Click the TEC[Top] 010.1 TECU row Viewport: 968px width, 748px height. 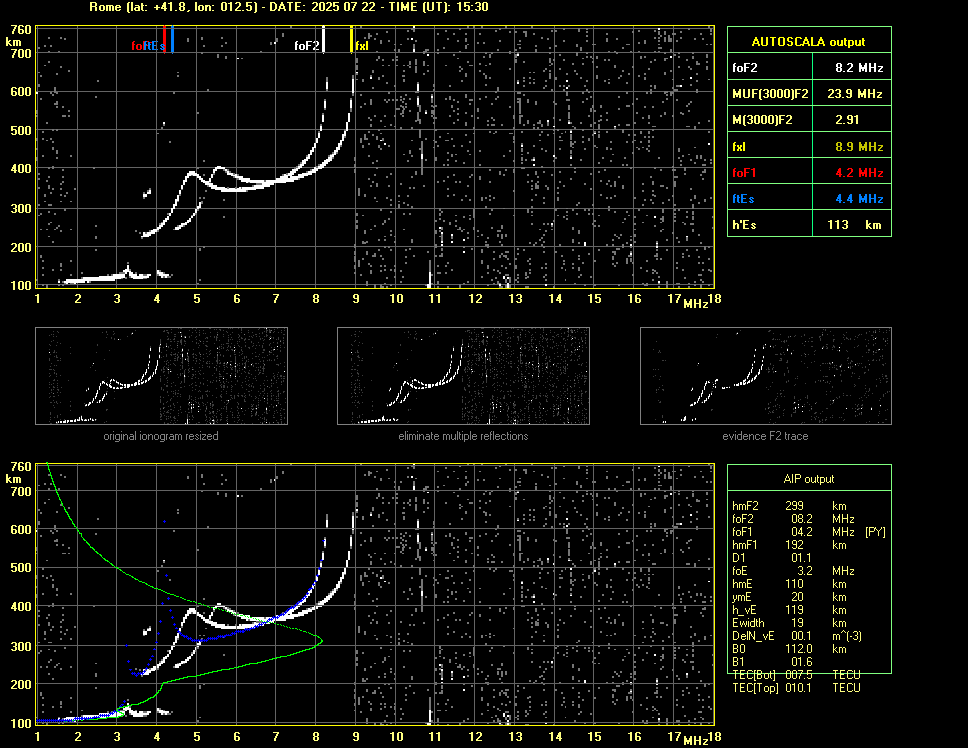click(x=796, y=688)
